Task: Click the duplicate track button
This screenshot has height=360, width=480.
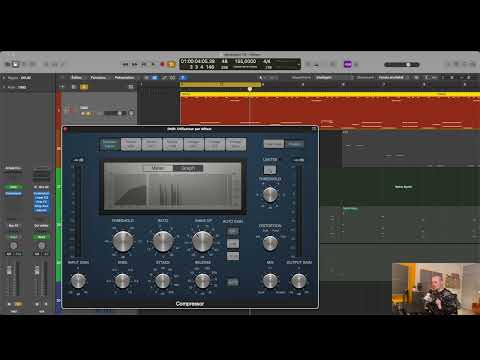Action: [x=74, y=87]
